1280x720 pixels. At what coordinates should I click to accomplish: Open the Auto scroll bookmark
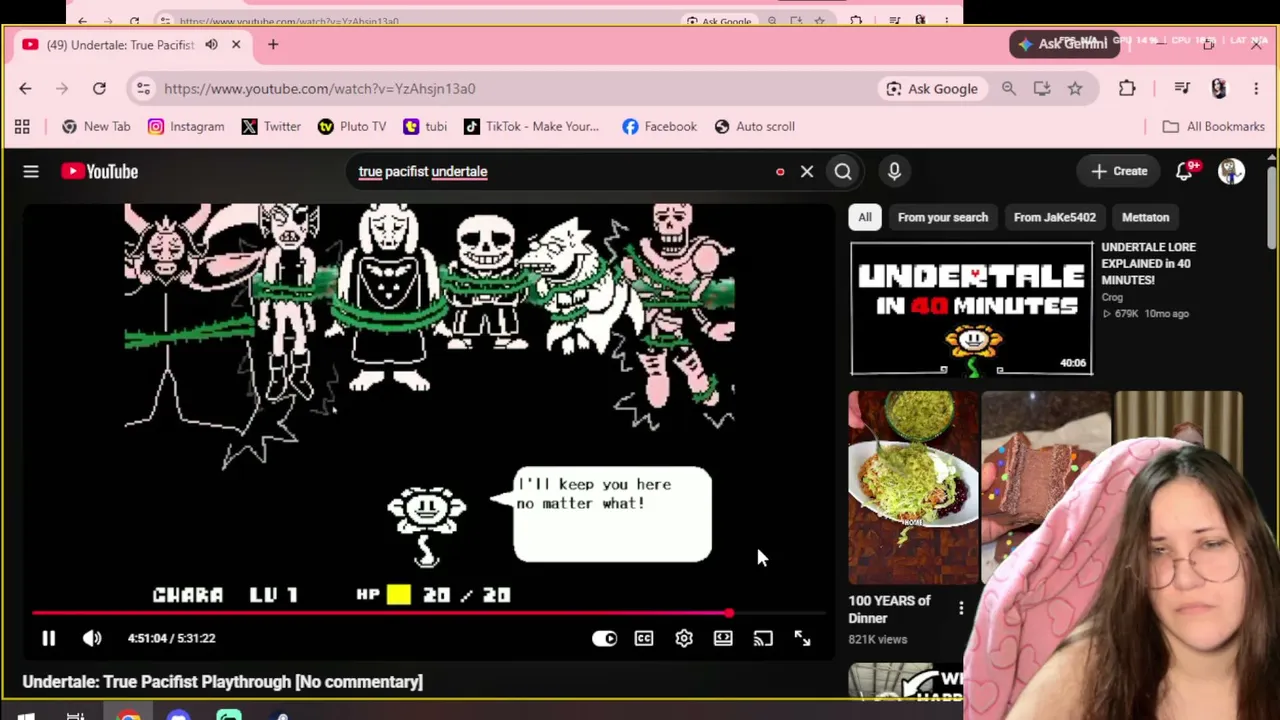(x=755, y=127)
